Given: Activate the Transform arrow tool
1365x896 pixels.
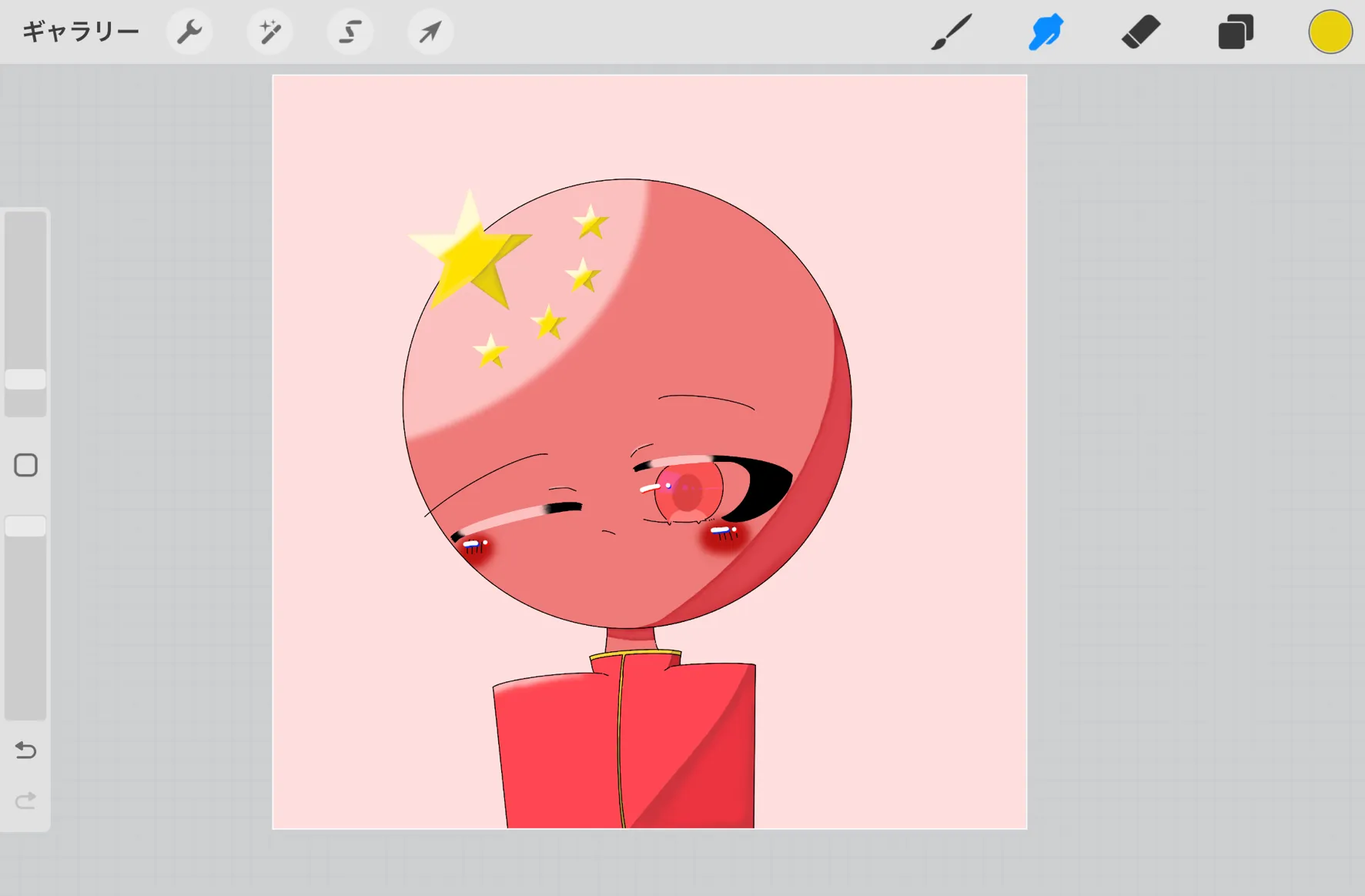Looking at the screenshot, I should click(430, 32).
